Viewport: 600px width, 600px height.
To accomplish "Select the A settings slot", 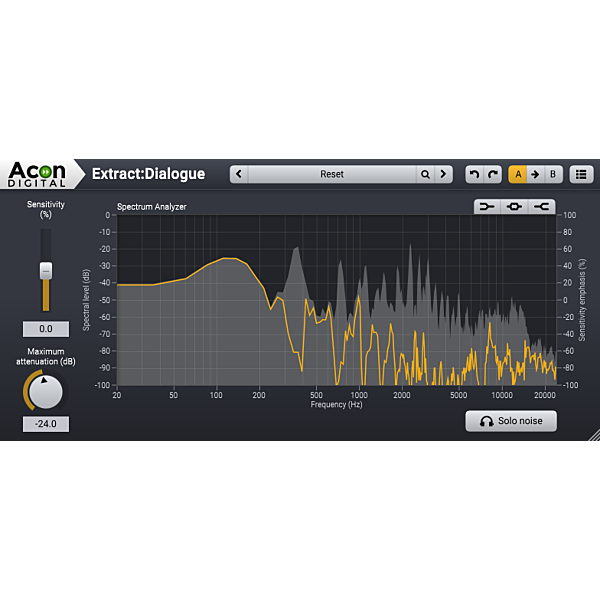I will click(x=518, y=174).
